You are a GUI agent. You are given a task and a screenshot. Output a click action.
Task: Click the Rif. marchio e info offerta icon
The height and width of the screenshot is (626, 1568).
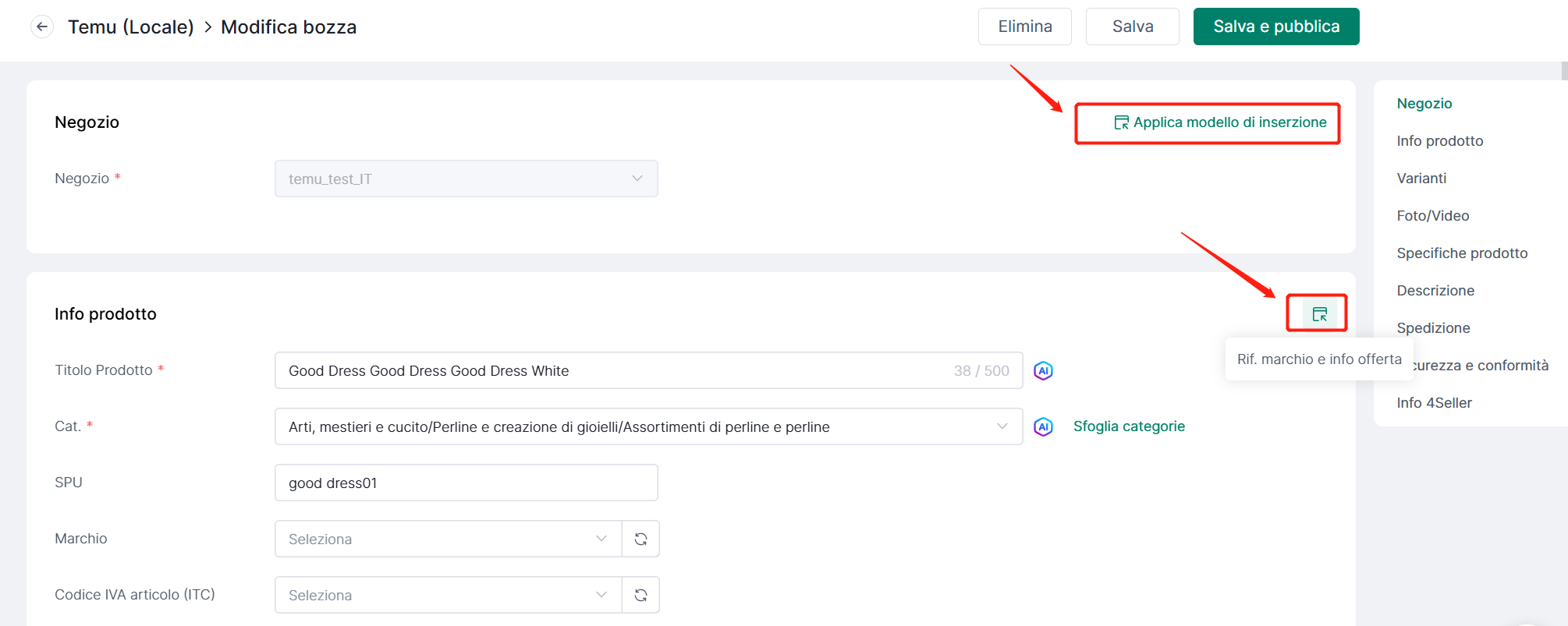[x=1319, y=314]
